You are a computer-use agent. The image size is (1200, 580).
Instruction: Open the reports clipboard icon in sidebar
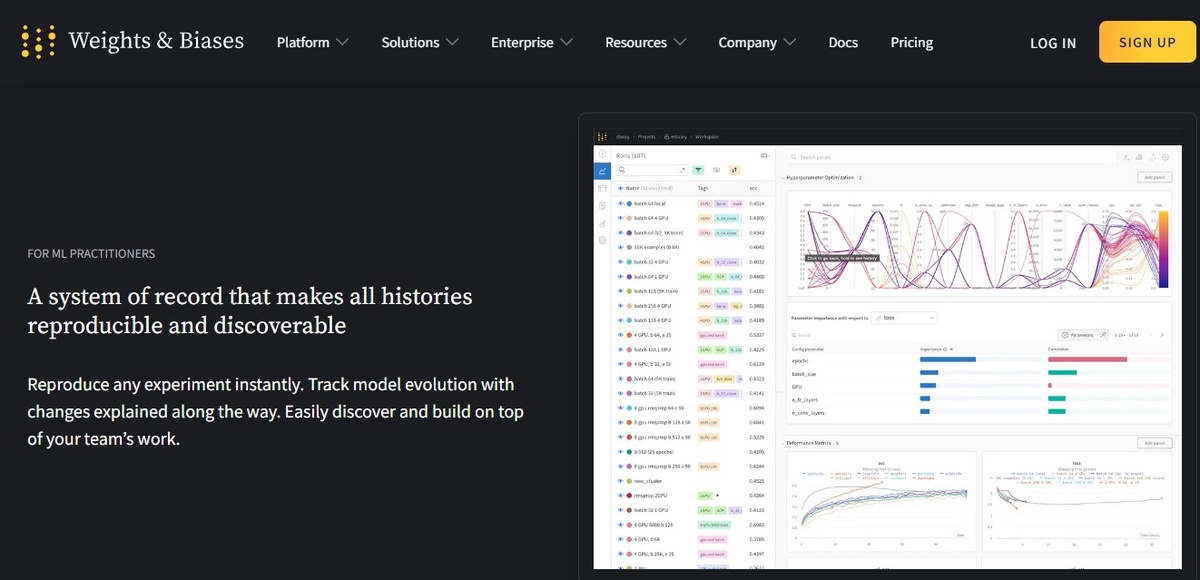602,205
